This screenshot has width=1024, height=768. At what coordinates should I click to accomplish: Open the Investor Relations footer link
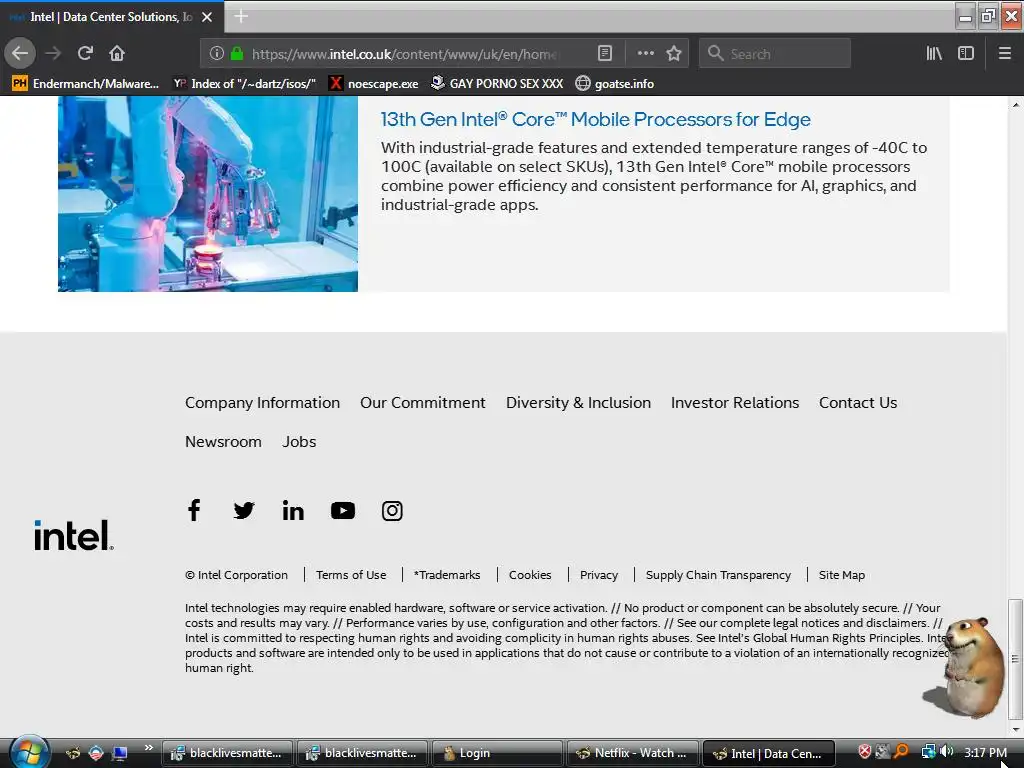click(x=735, y=403)
